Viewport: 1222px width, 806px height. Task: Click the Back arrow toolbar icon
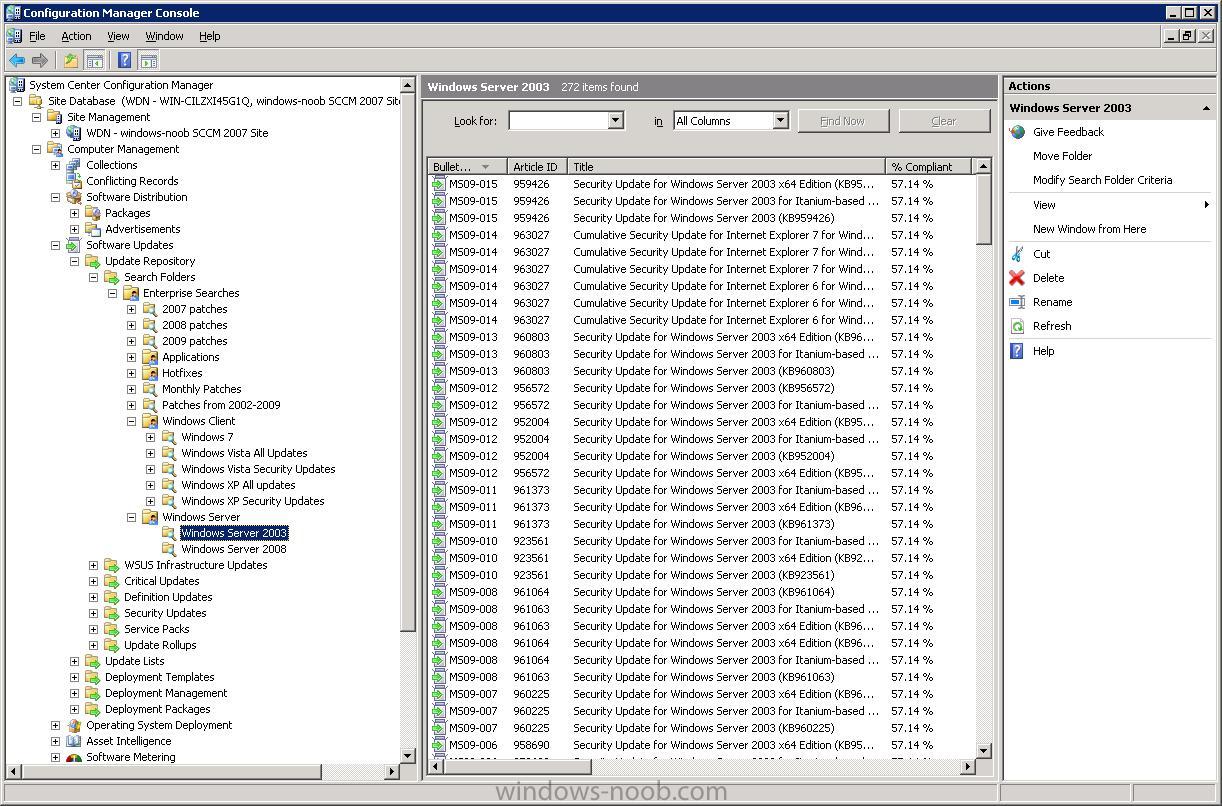[17, 61]
